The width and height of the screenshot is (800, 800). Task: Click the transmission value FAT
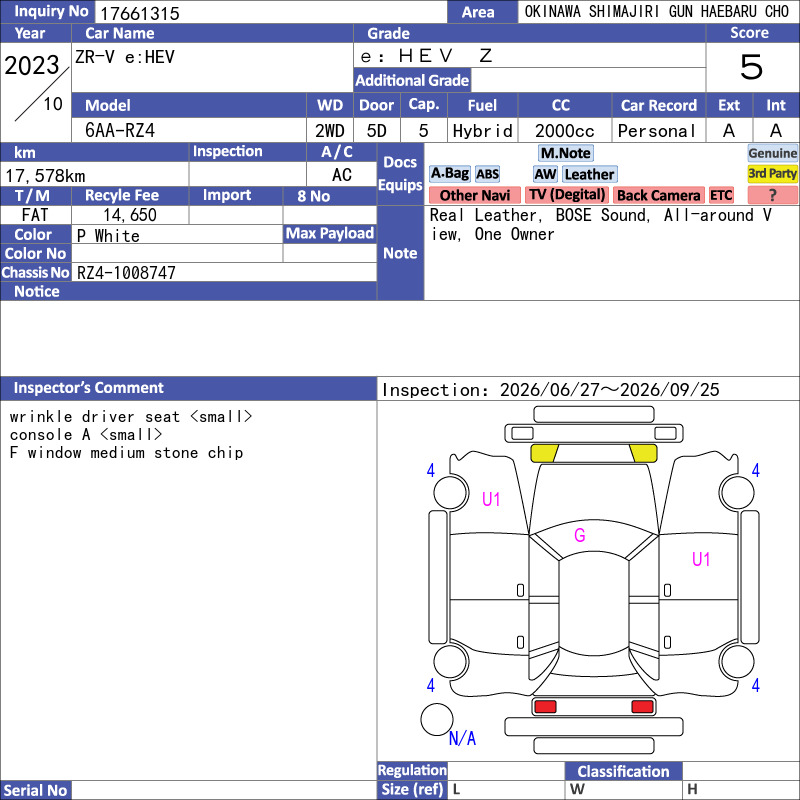point(35,215)
